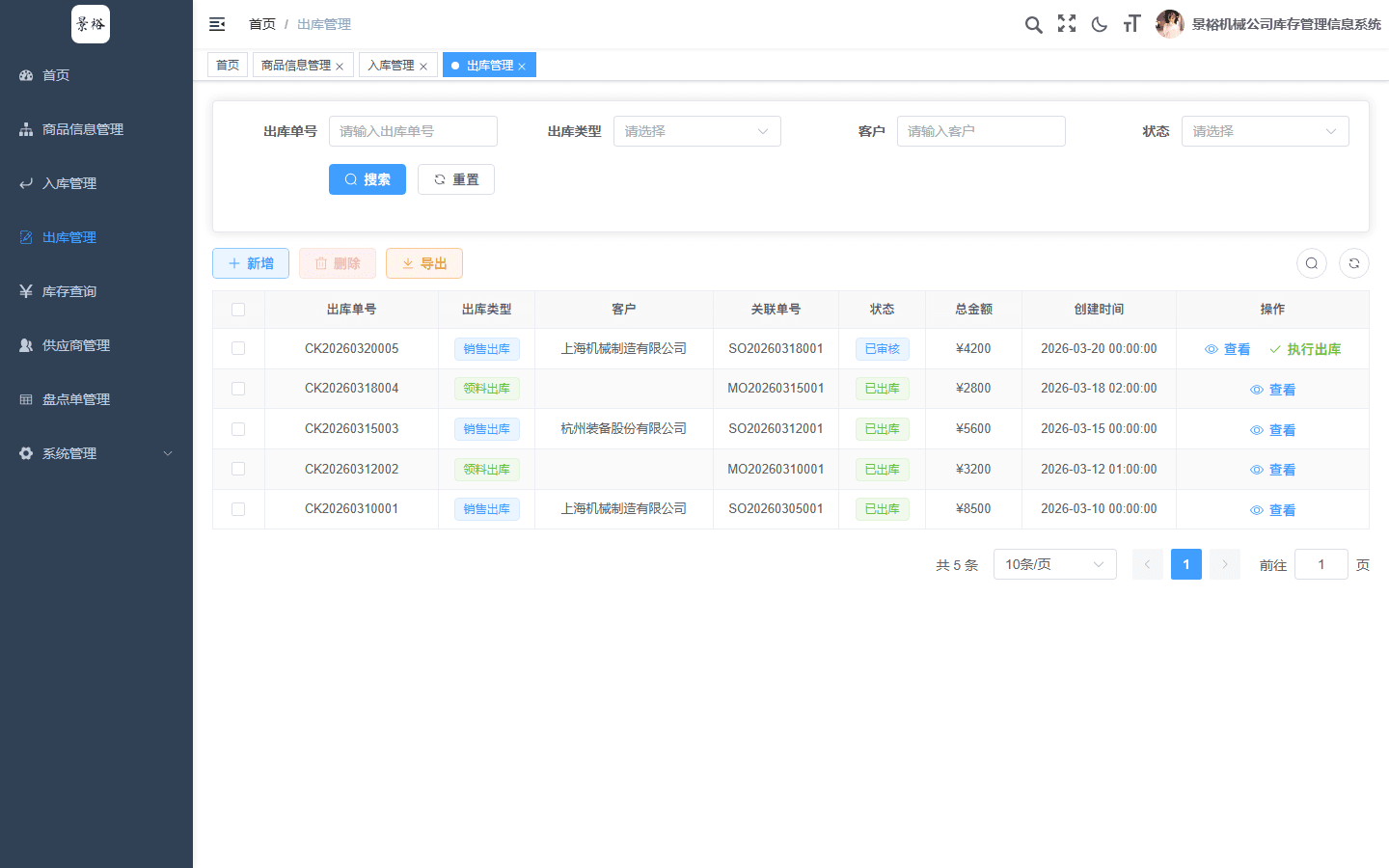
Task: Open 10条/页 page size dropdown
Action: [1055, 564]
